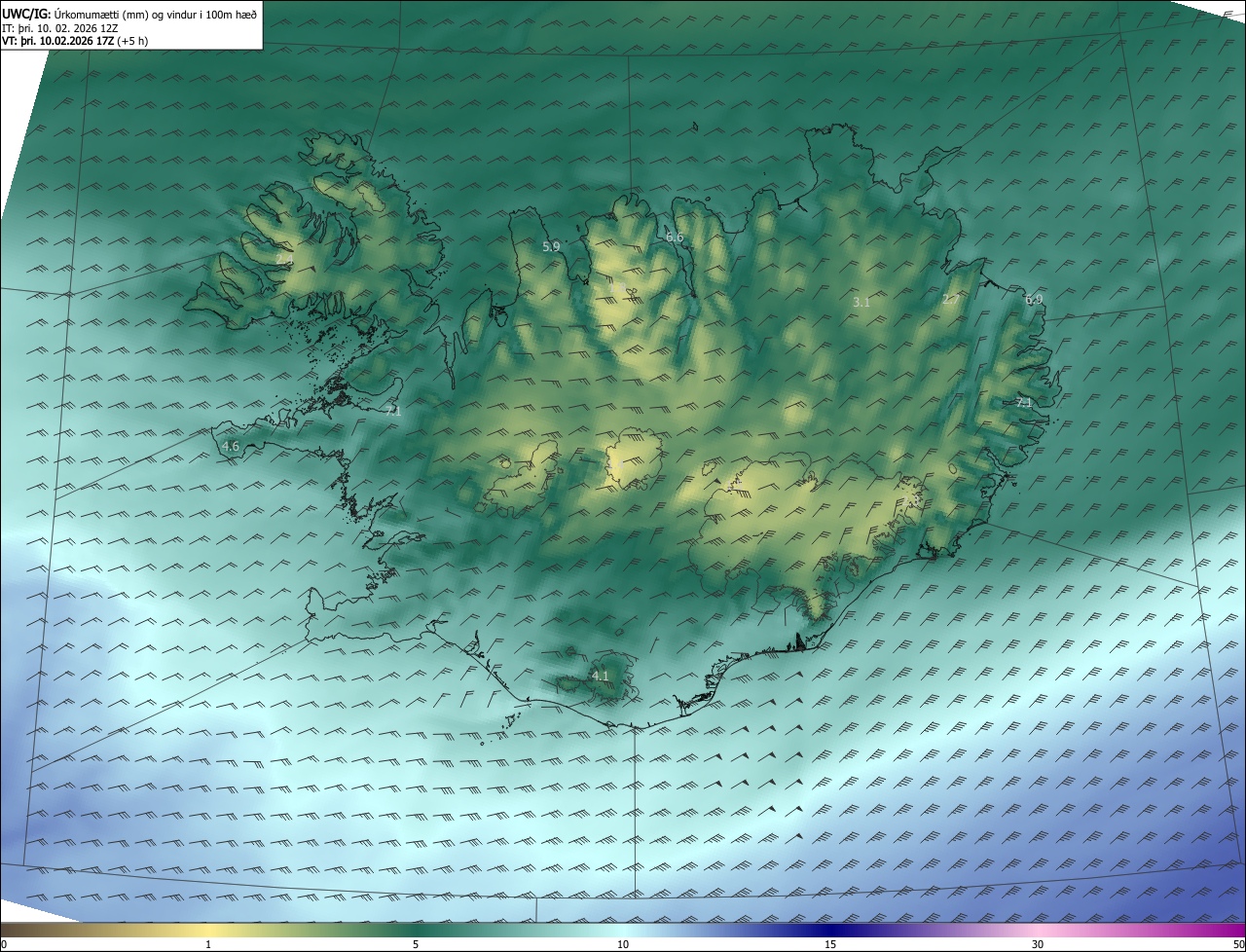Click the '4.6' precipitation value on the map
This screenshot has height=952, width=1246.
(x=231, y=447)
